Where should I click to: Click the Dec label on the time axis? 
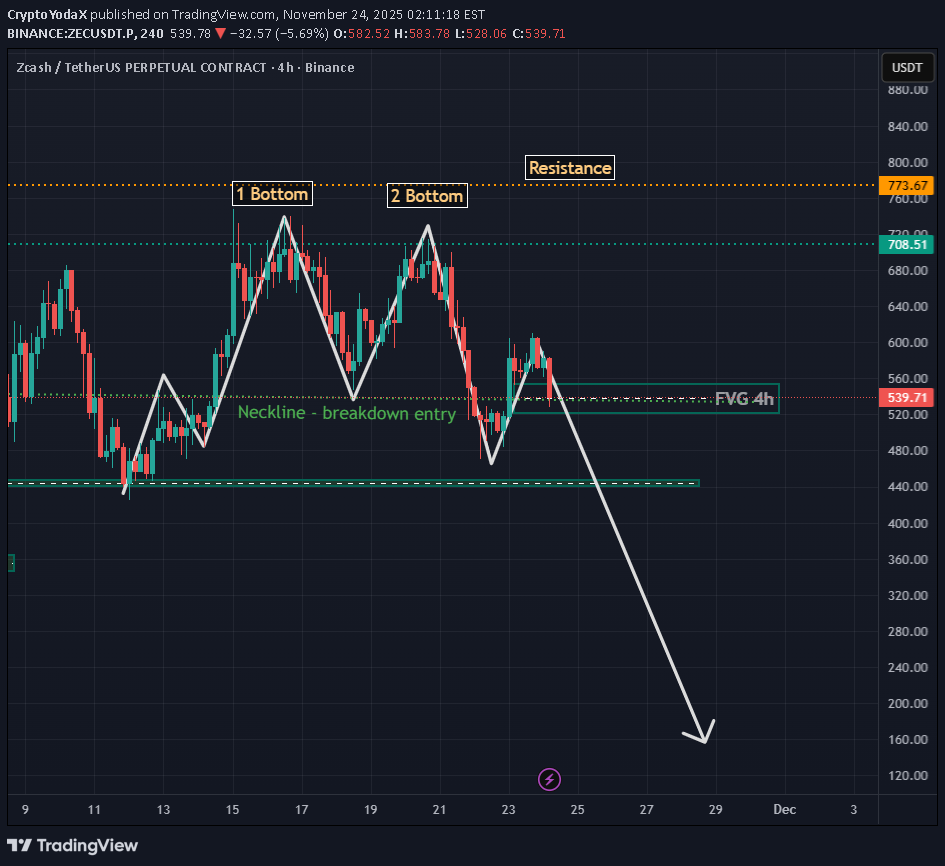pos(784,810)
